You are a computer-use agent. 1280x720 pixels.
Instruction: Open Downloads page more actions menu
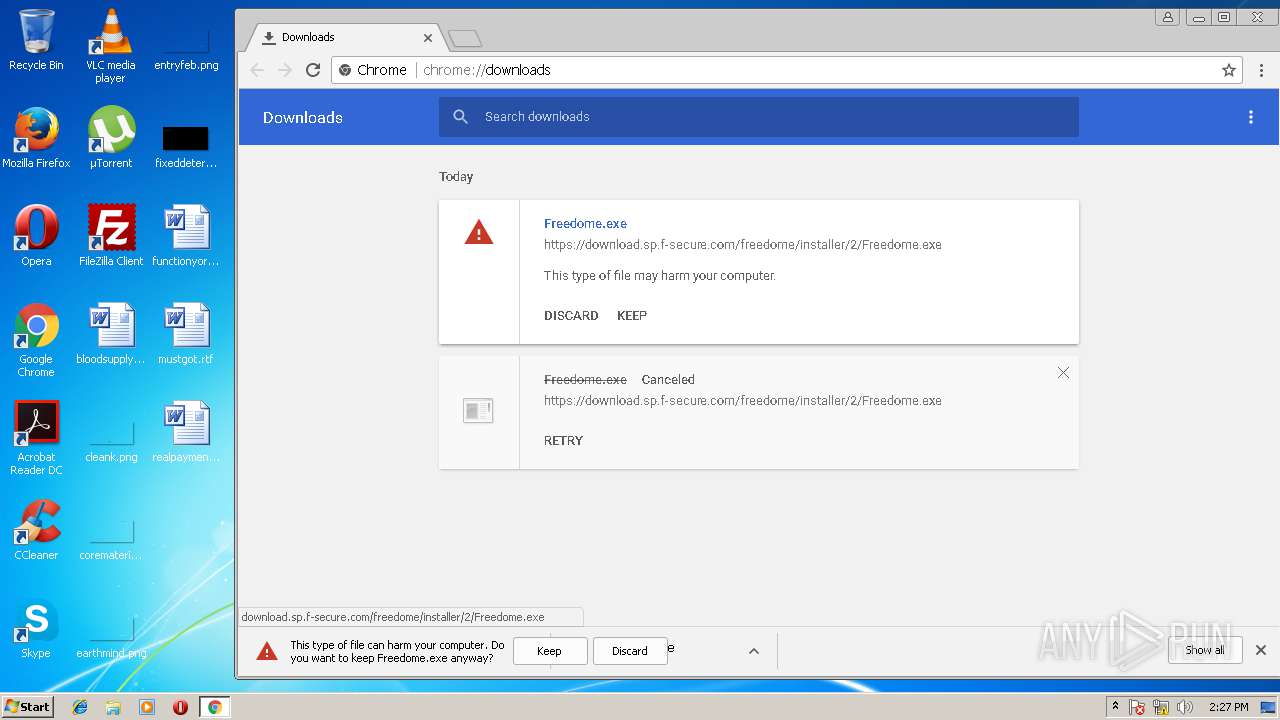pyautogui.click(x=1250, y=117)
